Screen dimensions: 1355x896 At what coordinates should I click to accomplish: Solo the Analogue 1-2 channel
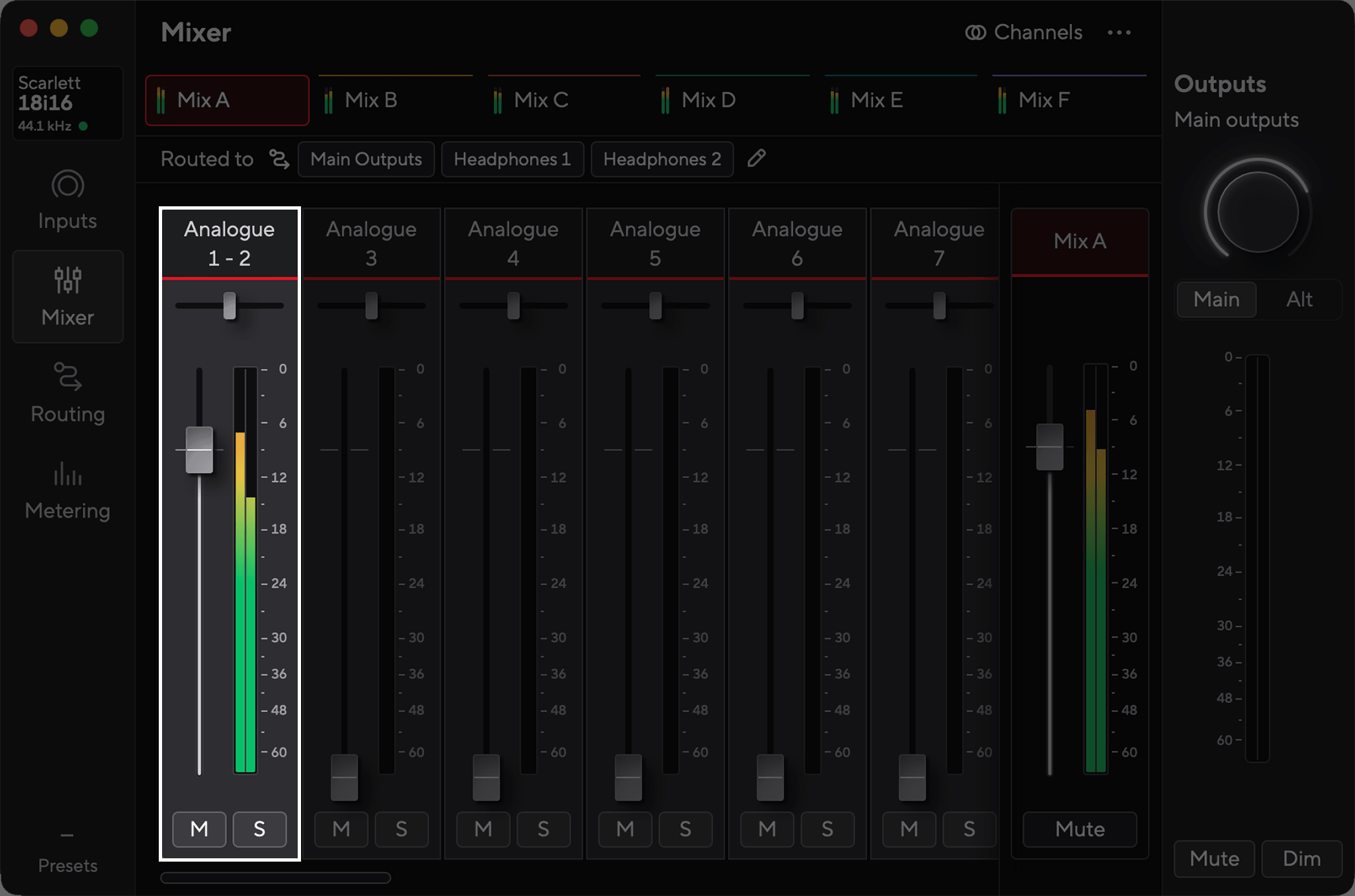coord(259,829)
